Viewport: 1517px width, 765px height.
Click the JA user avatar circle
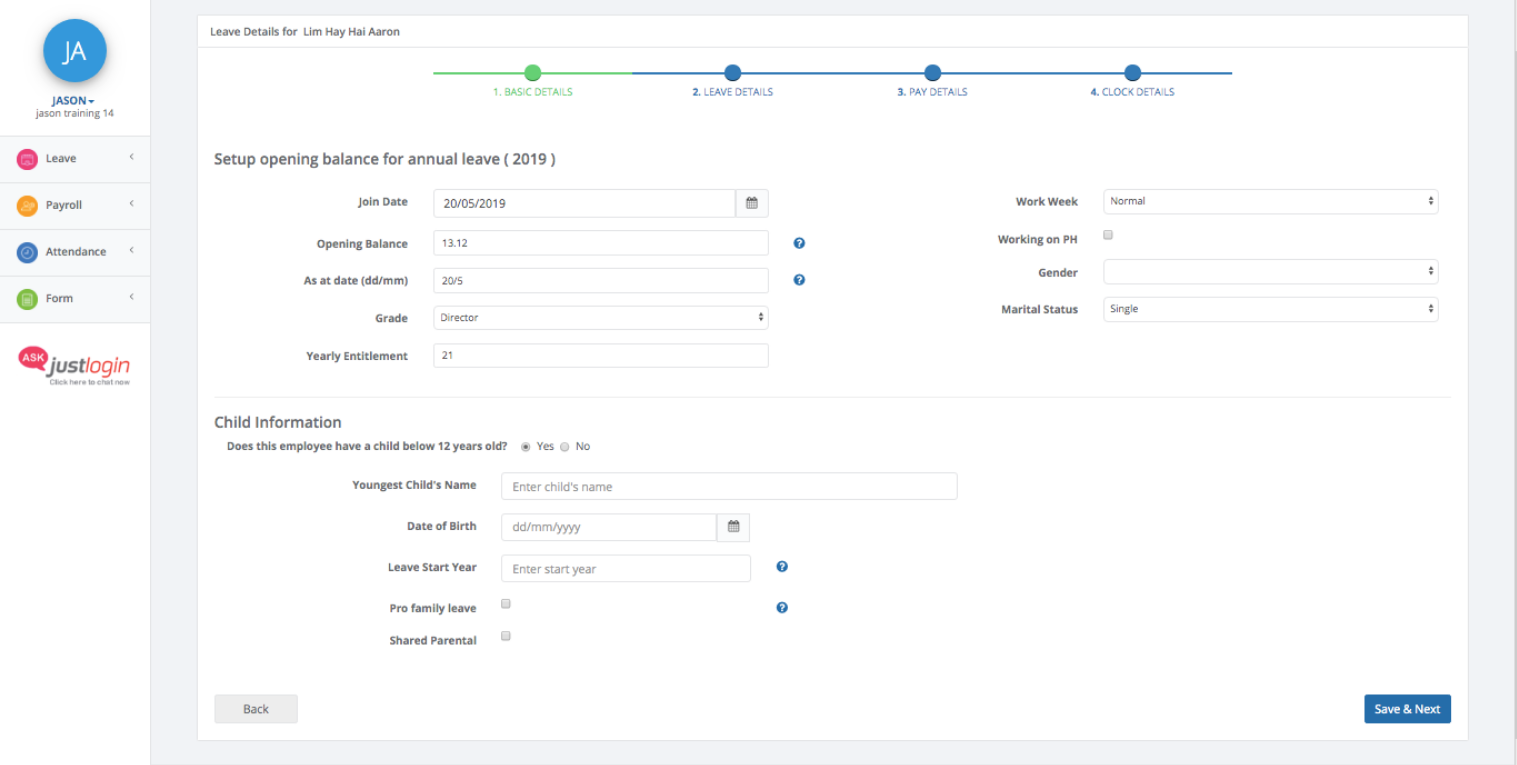point(75,51)
